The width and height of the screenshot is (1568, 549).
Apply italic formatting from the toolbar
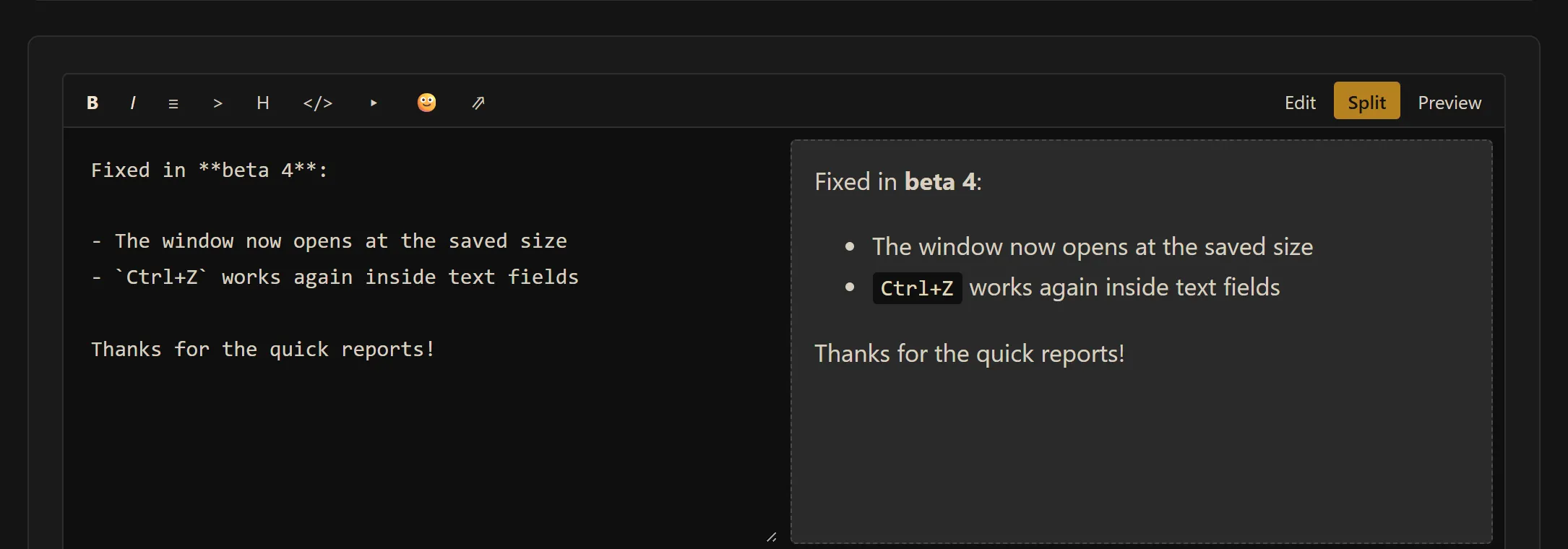[x=133, y=103]
